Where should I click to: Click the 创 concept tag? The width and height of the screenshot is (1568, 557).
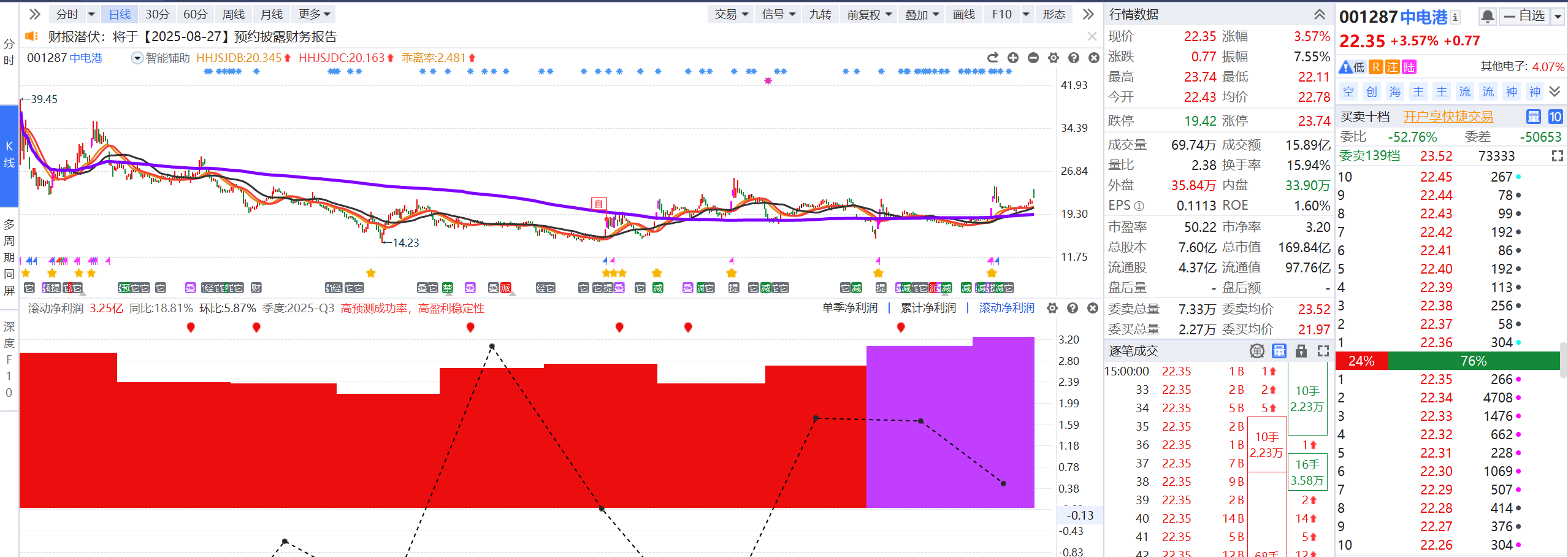click(x=1372, y=92)
